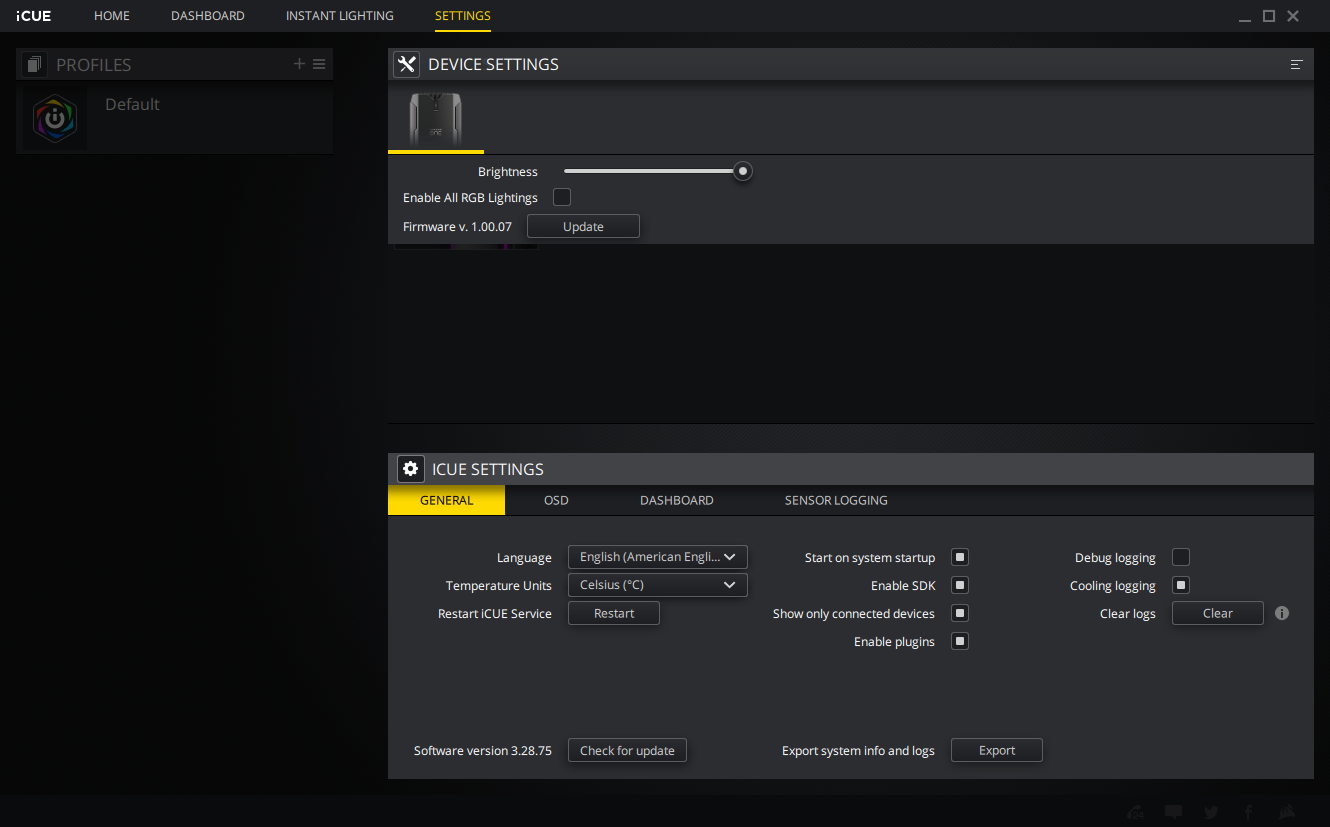Click Software version 3.28.75 text

[x=483, y=750]
